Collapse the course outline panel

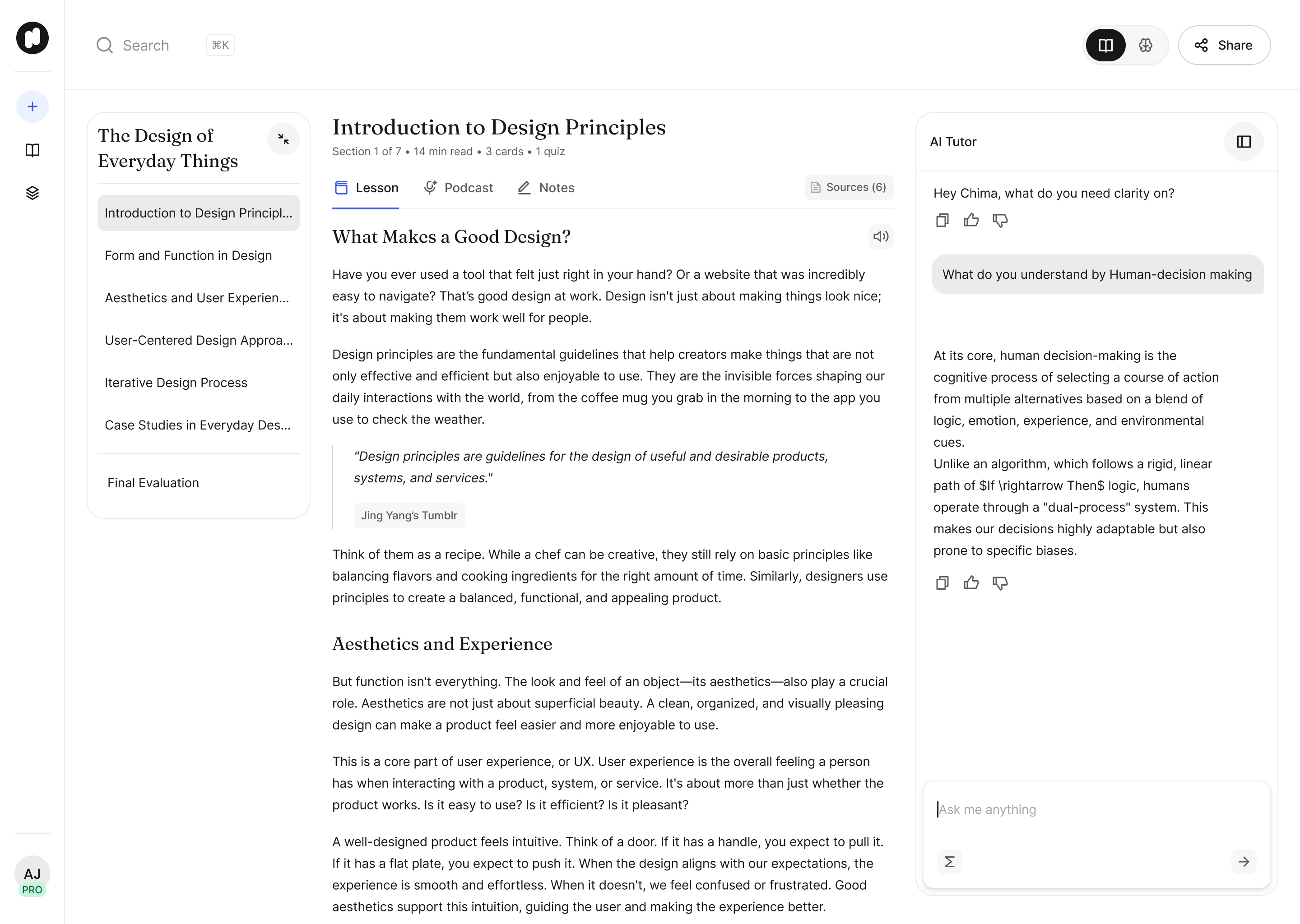(283, 139)
